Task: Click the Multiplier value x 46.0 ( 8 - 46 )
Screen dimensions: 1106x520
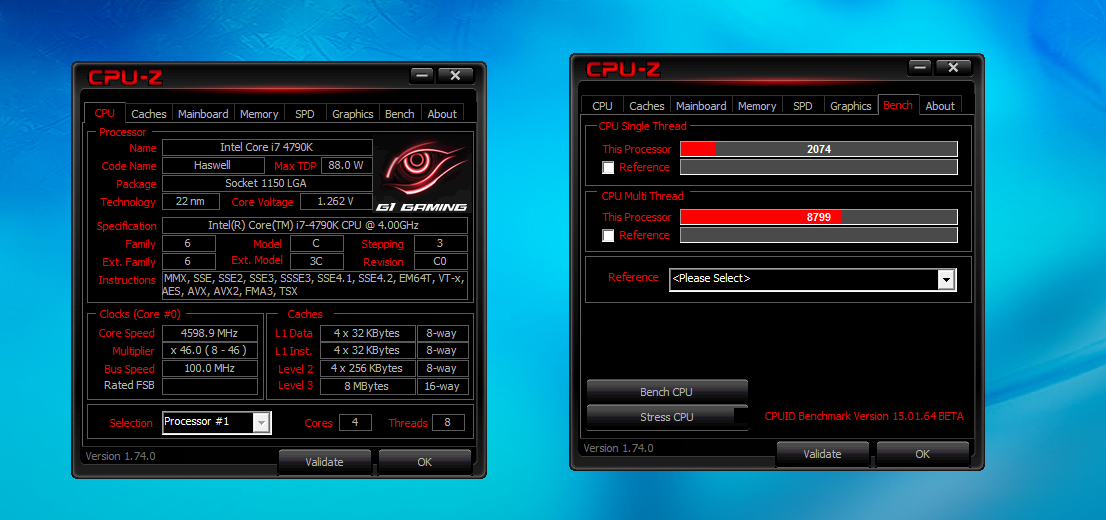Action: tap(210, 351)
